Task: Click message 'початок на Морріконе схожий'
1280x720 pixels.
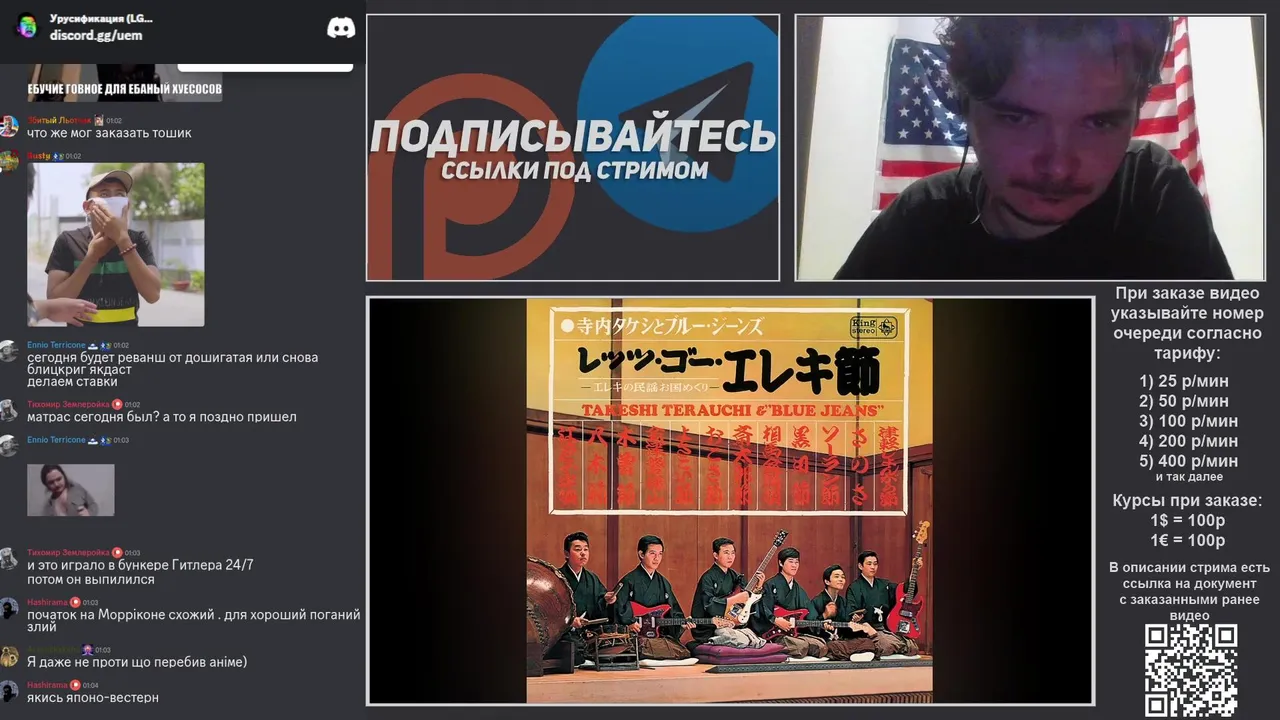Action: click(x=194, y=621)
